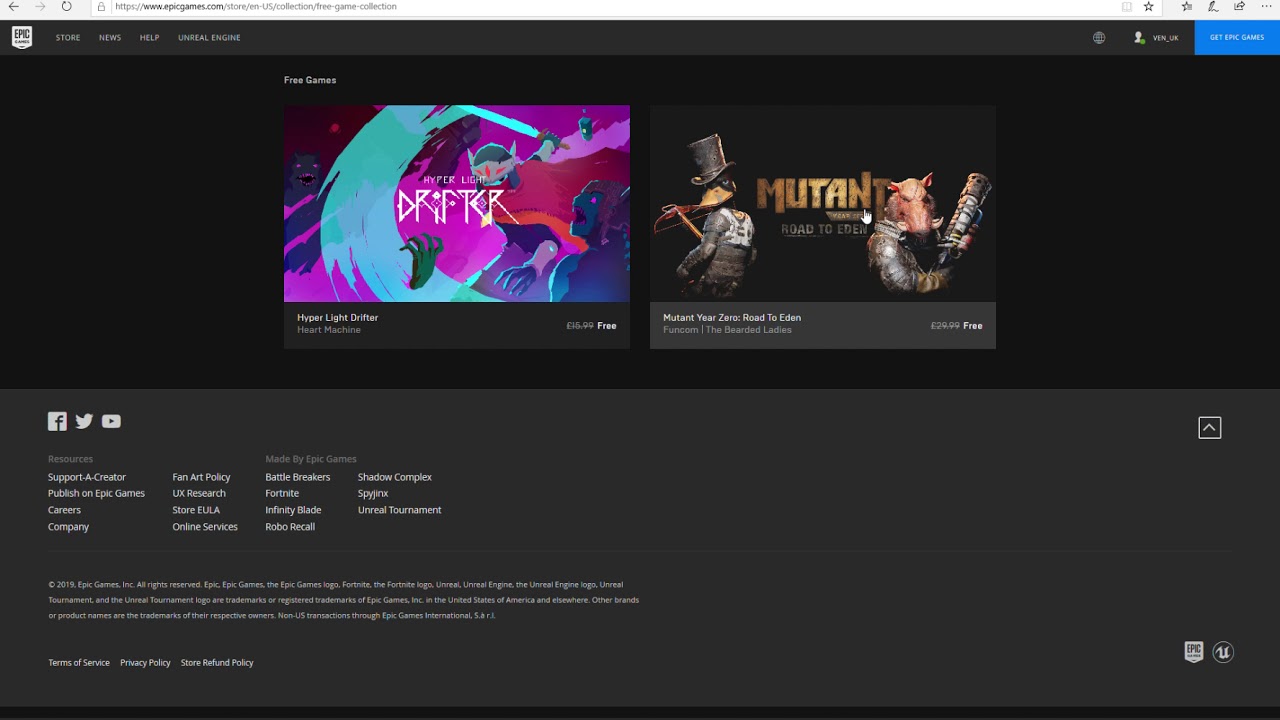Click the GET EPIC GAMES button
1280x720 pixels.
pos(1237,37)
